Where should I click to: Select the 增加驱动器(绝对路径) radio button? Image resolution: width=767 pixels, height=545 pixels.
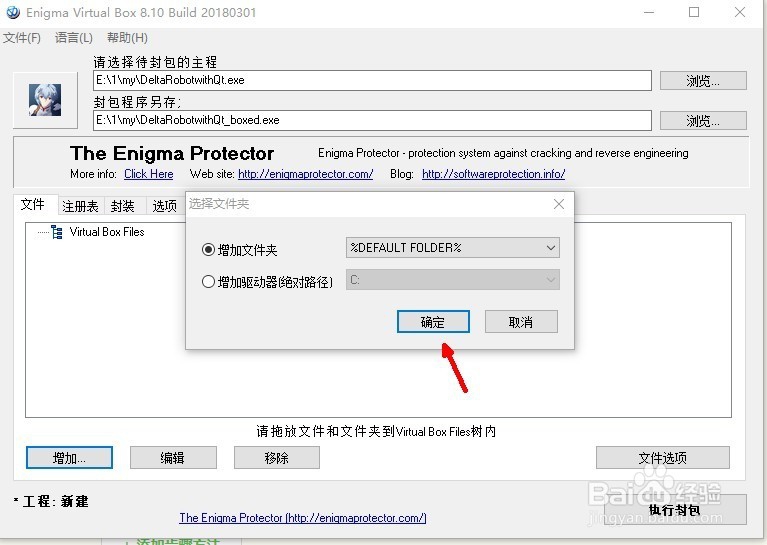[x=208, y=282]
